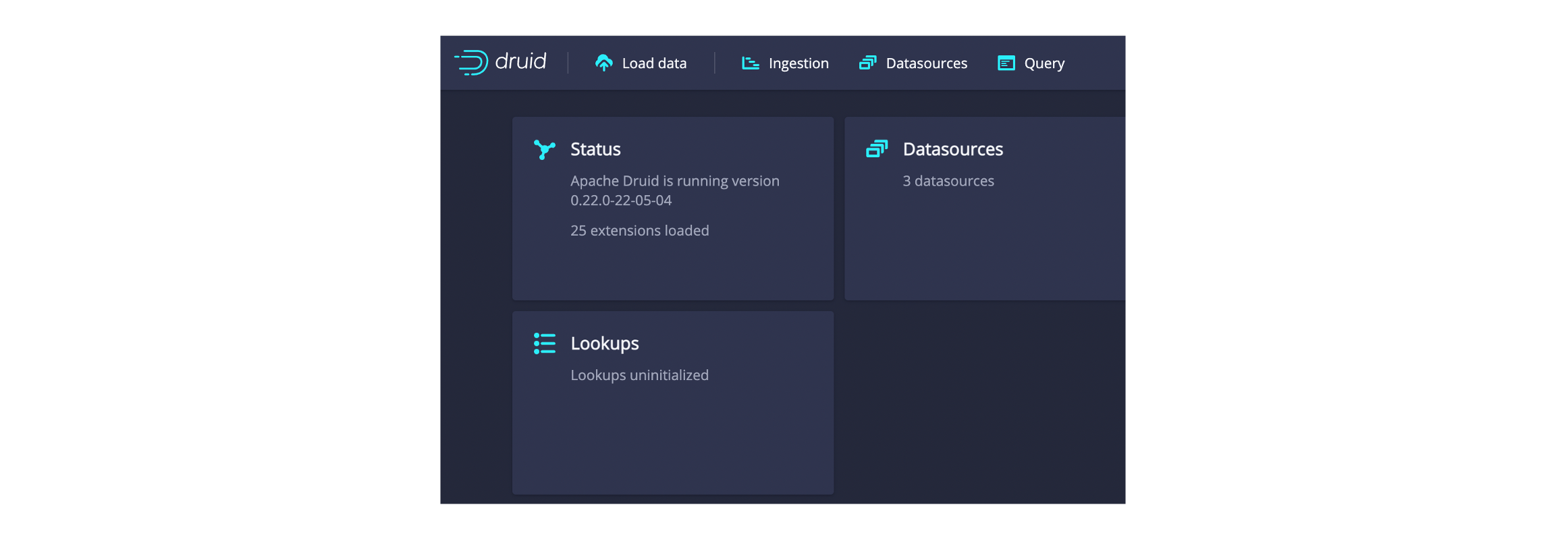
Task: Open the Datasources card heading
Action: pos(952,149)
